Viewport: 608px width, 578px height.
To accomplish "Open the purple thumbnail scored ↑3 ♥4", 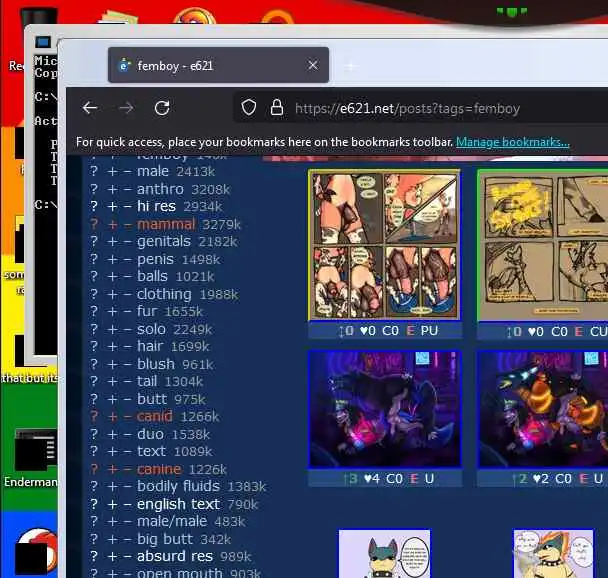I will (385, 409).
